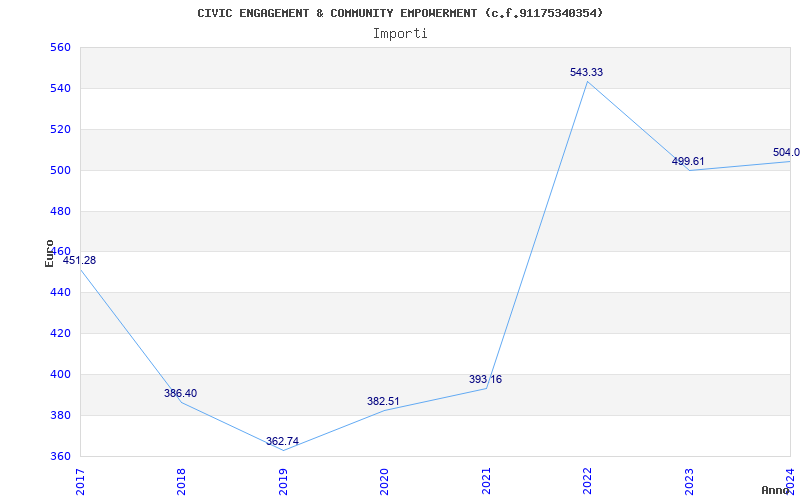The width and height of the screenshot is (800, 500).
Task: Click the 2022 x-axis label
Action: (587, 482)
